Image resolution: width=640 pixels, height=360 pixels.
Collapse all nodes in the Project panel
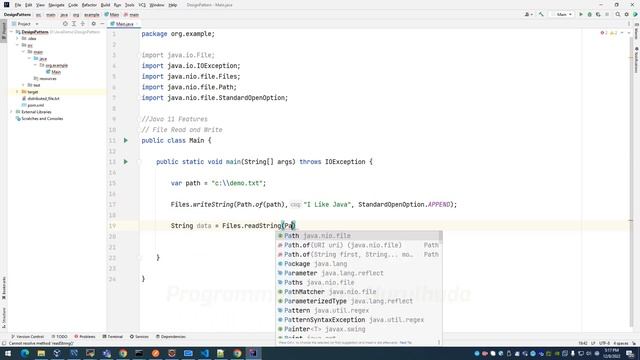click(x=83, y=24)
